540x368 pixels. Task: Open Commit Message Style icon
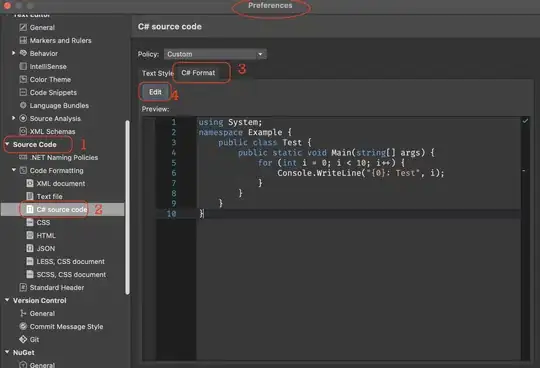pos(23,326)
